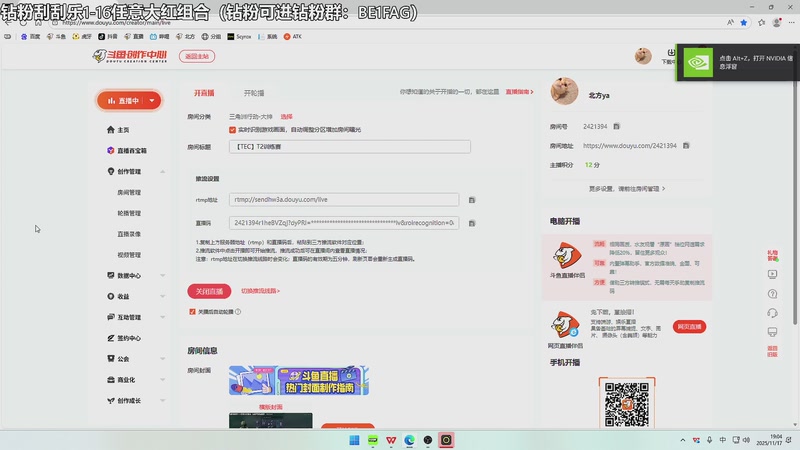
Task: Click the 创作管理 lightbulb icon
Action: 111,171
